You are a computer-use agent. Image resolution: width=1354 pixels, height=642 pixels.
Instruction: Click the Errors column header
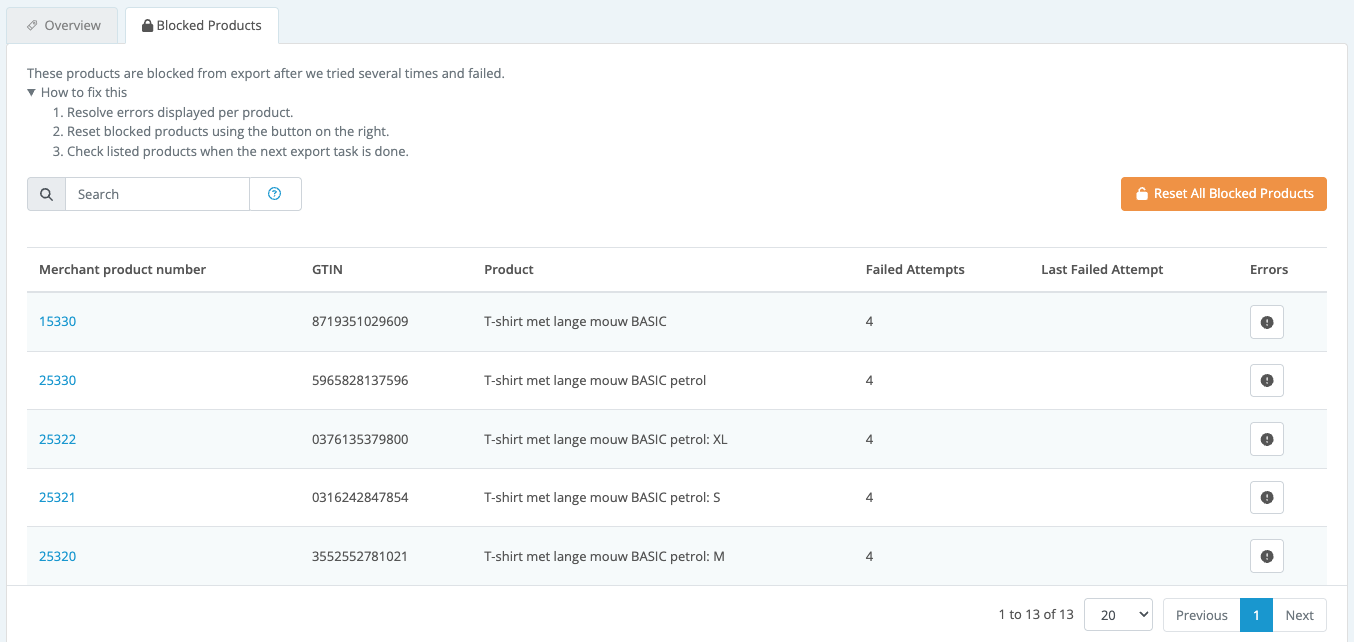tap(1269, 270)
